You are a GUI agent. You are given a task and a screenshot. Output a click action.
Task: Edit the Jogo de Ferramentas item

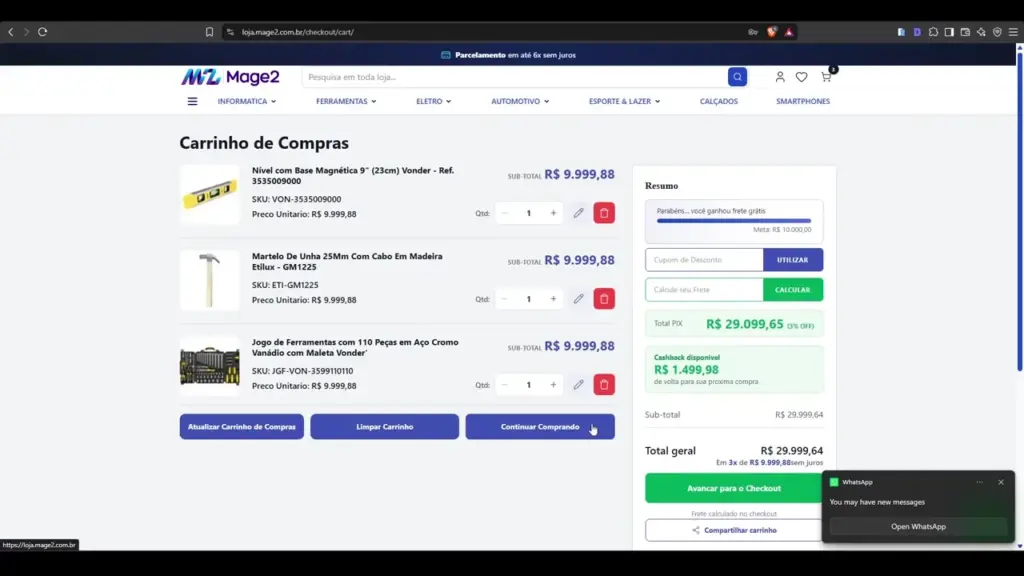578,385
